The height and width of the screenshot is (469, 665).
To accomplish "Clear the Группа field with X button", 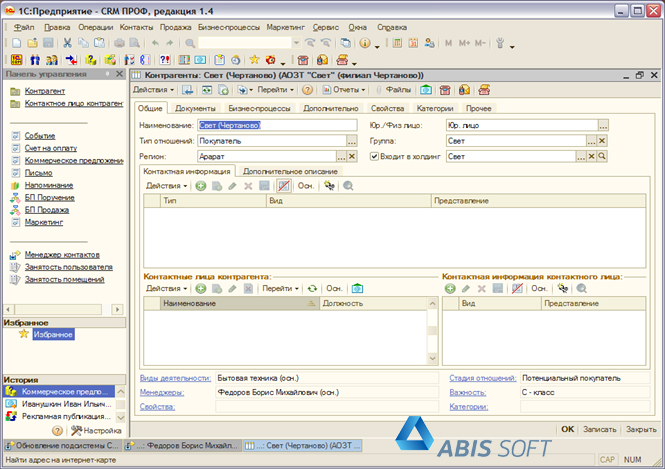I will tap(602, 141).
